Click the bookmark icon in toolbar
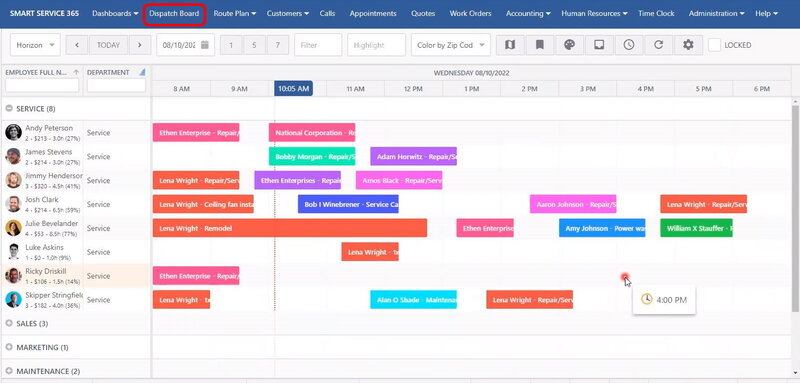This screenshot has height=383, width=800. 540,45
